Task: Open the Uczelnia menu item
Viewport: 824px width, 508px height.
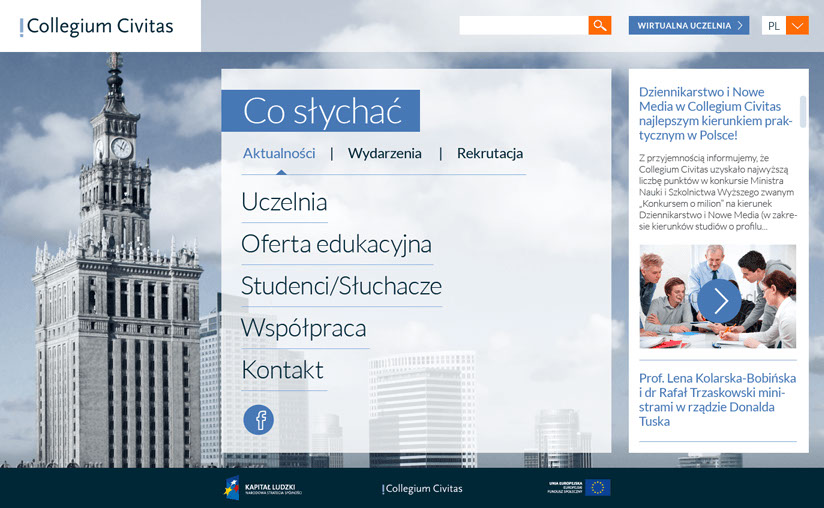Action: click(284, 202)
